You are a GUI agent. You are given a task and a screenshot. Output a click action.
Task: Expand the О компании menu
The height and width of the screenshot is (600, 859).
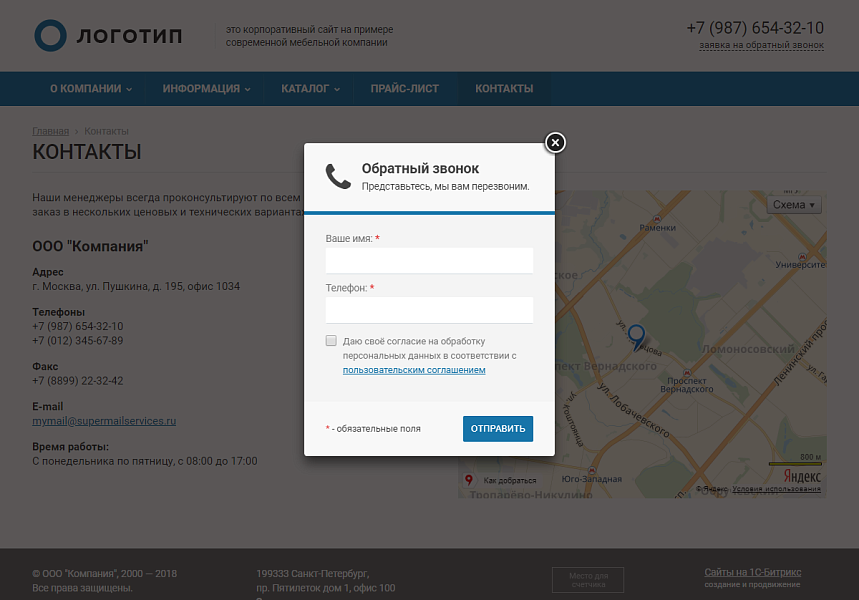91,89
